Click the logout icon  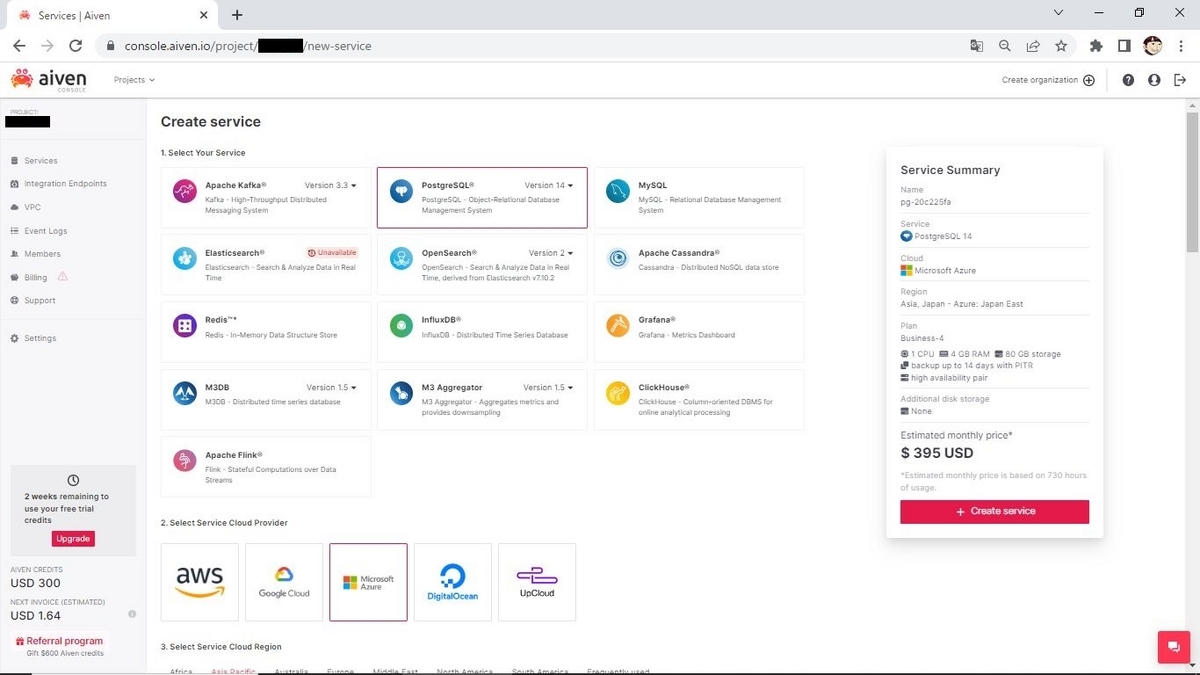coord(1180,80)
